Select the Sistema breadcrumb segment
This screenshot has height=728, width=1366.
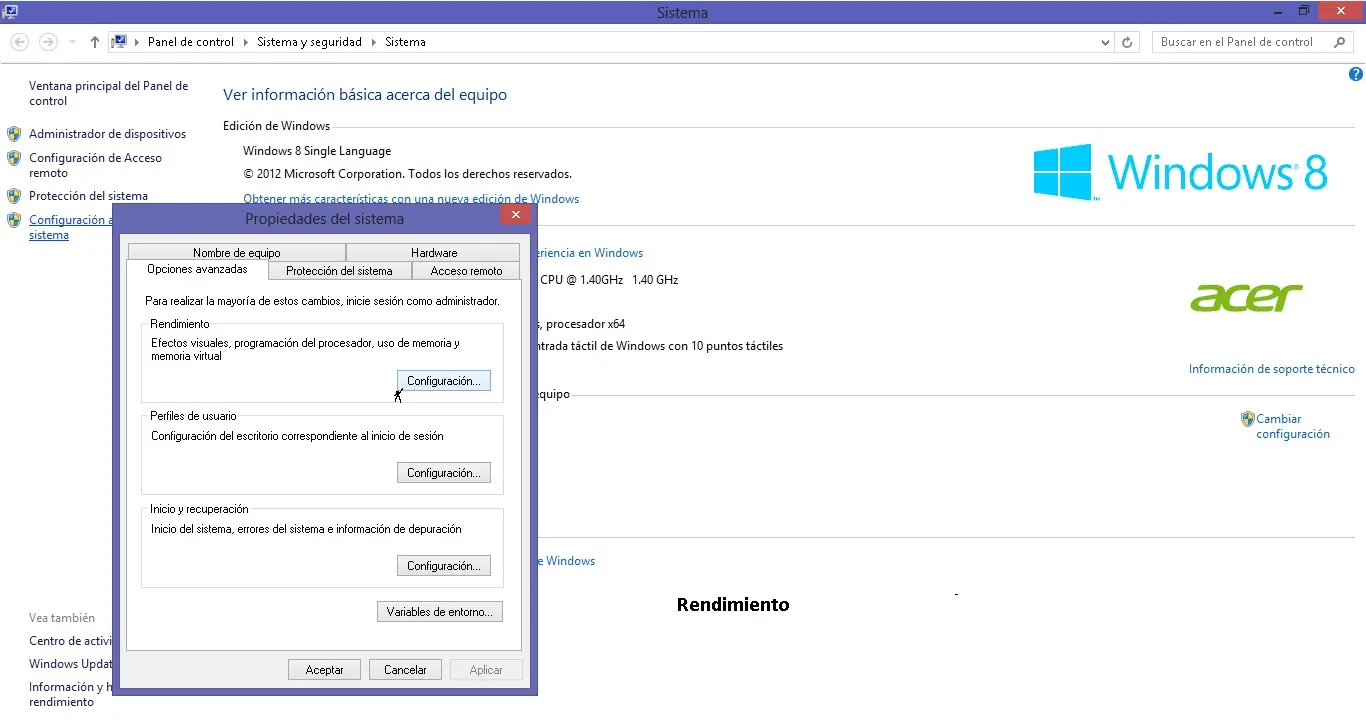pyautogui.click(x=405, y=42)
